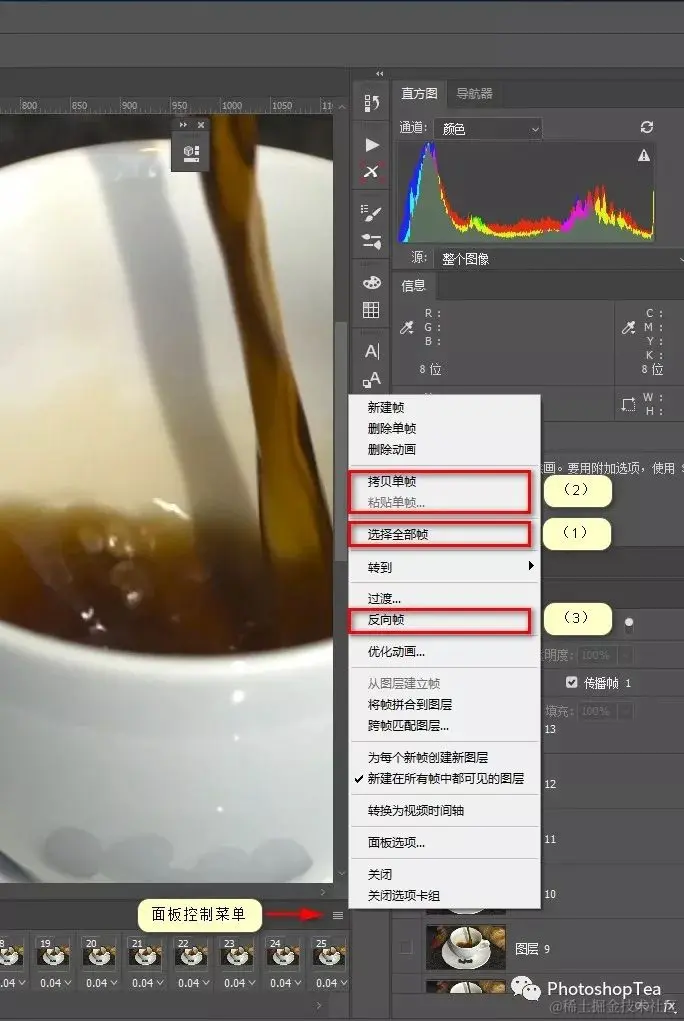Toggle the 传播帧 1 checkbox
The image size is (684, 1021).
pos(571,682)
